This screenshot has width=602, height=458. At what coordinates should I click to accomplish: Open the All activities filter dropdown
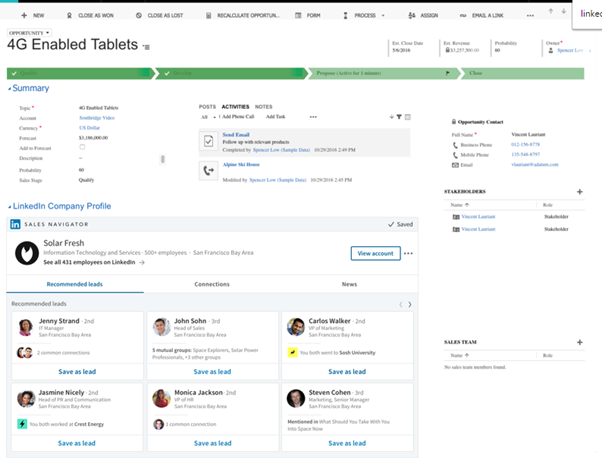tap(208, 117)
